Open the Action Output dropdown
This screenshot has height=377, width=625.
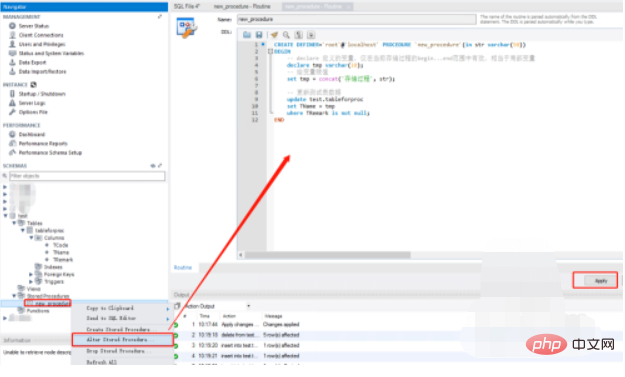(248, 306)
